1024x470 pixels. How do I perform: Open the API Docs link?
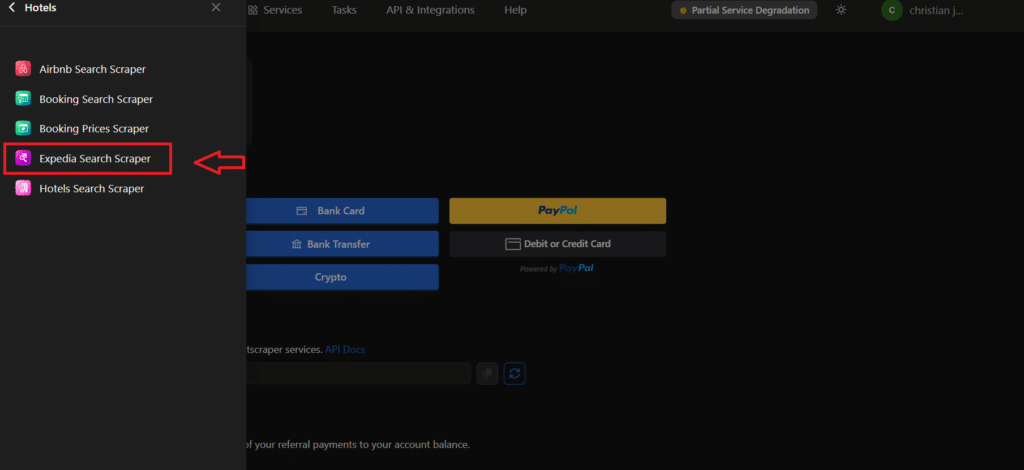(x=345, y=350)
